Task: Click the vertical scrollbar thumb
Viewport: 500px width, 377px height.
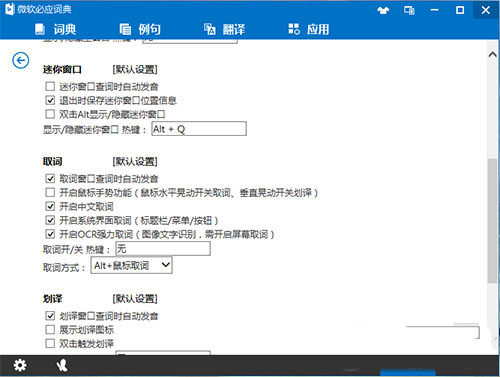Action: pyautogui.click(x=493, y=221)
